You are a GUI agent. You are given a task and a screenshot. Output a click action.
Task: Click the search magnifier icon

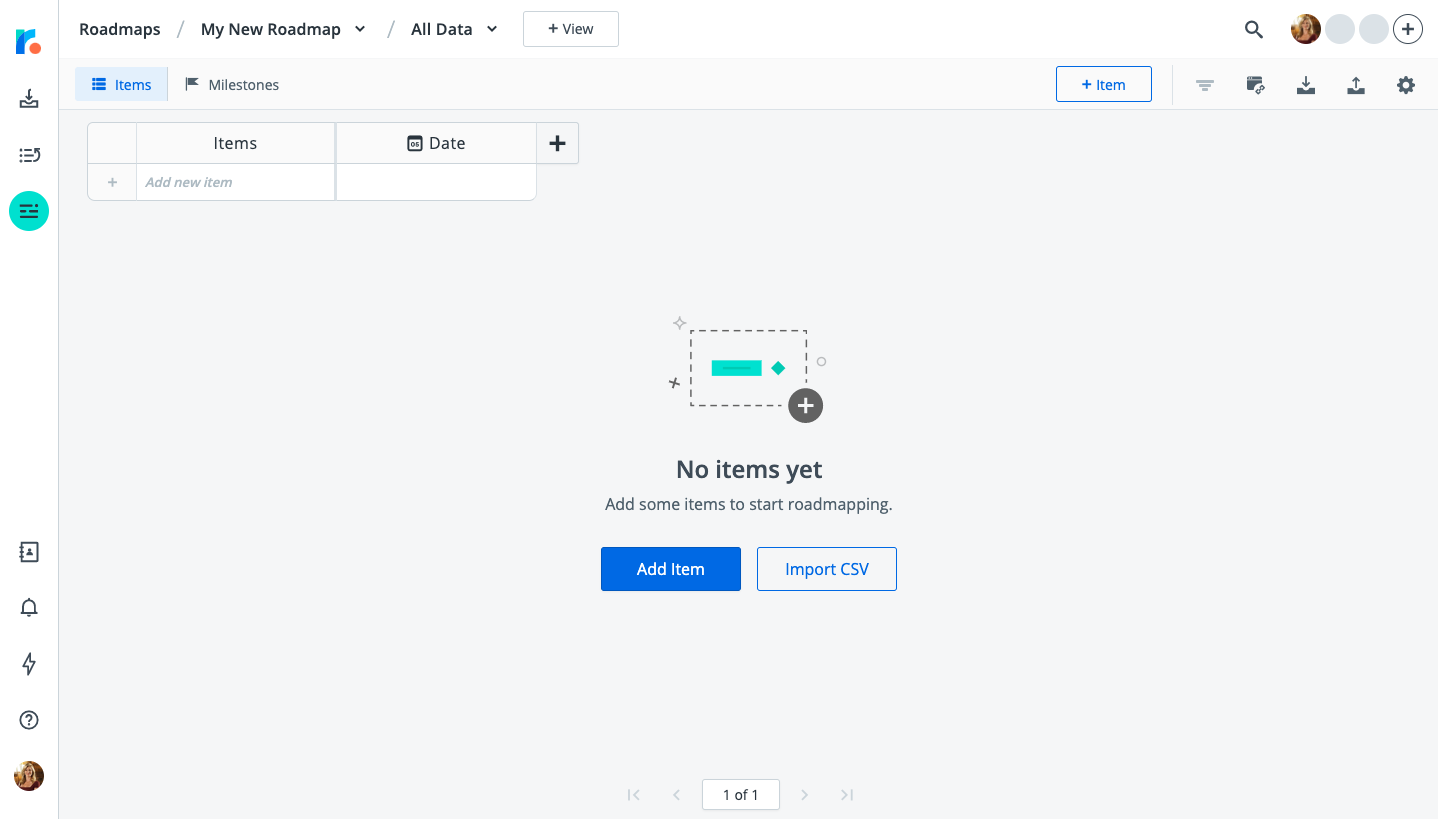click(x=1254, y=29)
